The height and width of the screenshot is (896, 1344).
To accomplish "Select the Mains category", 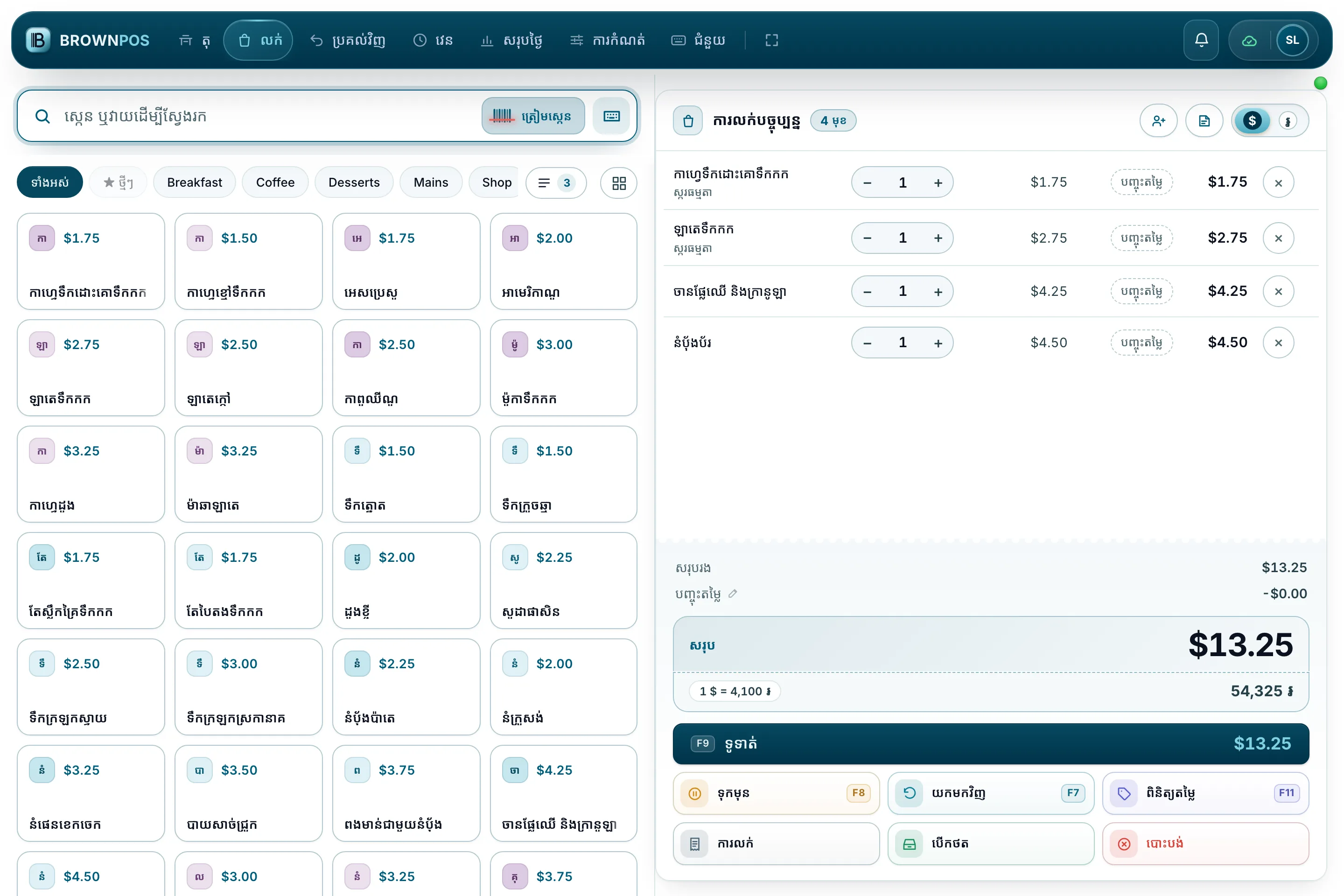I will [x=431, y=182].
